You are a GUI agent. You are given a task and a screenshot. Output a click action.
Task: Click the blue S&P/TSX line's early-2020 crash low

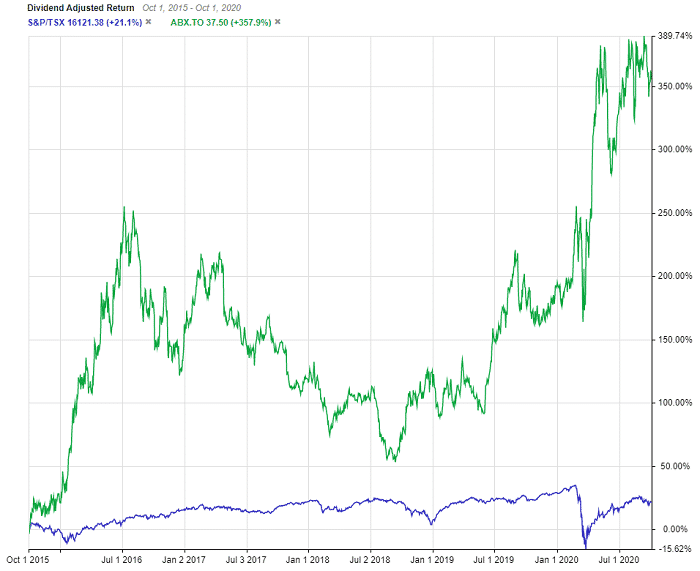click(585, 545)
